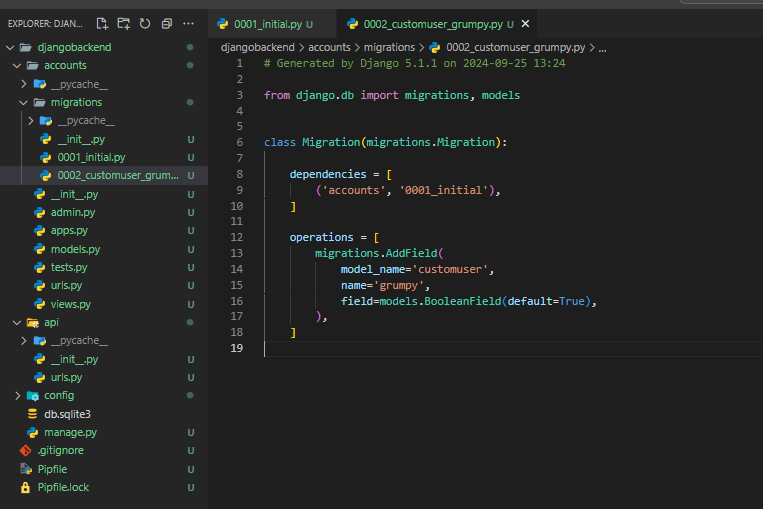Collapse all folders in Explorer
Screen dimensions: 763x509
(167, 23)
